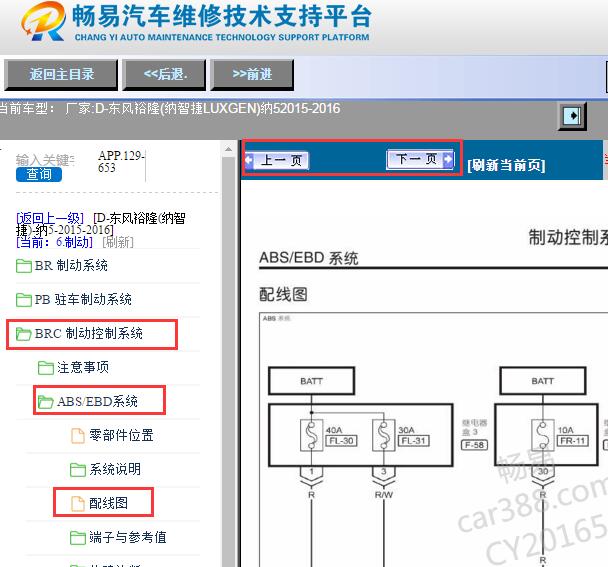Collapse BRC 制动控制系统 folder icon

pos(24,334)
